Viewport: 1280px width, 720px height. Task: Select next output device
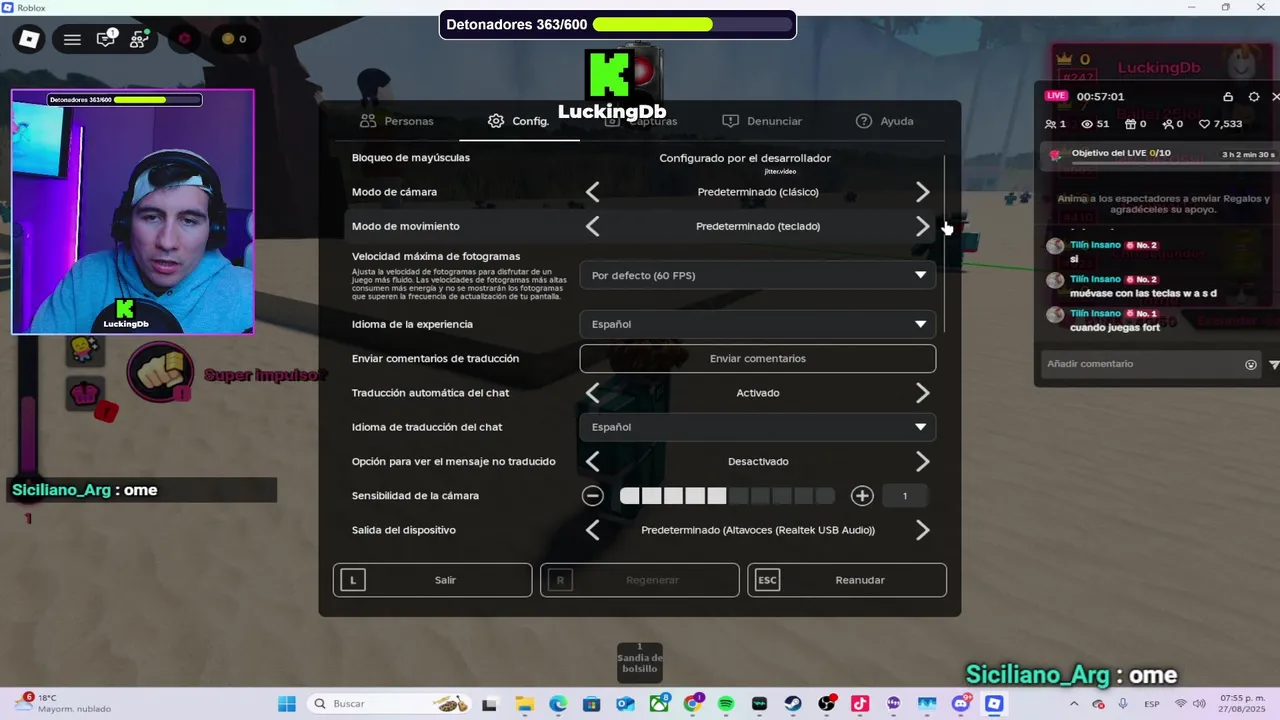pos(922,530)
